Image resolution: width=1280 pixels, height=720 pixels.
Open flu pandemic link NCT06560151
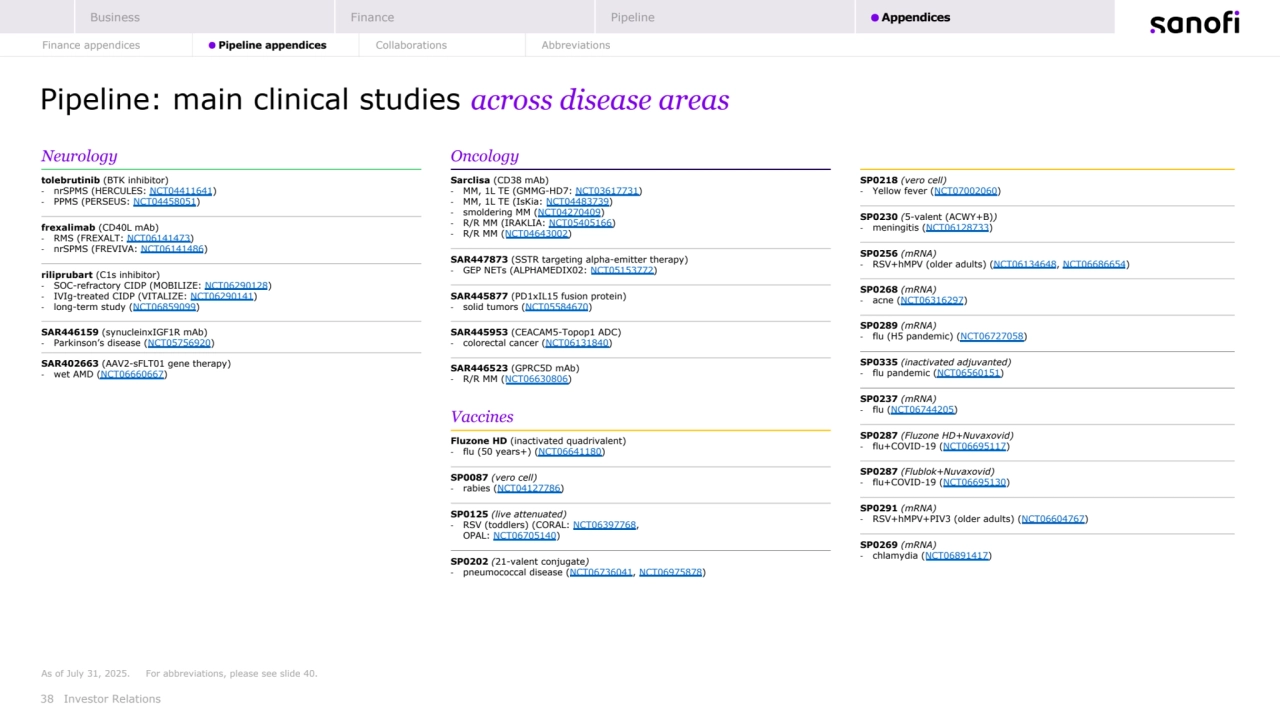coord(968,373)
